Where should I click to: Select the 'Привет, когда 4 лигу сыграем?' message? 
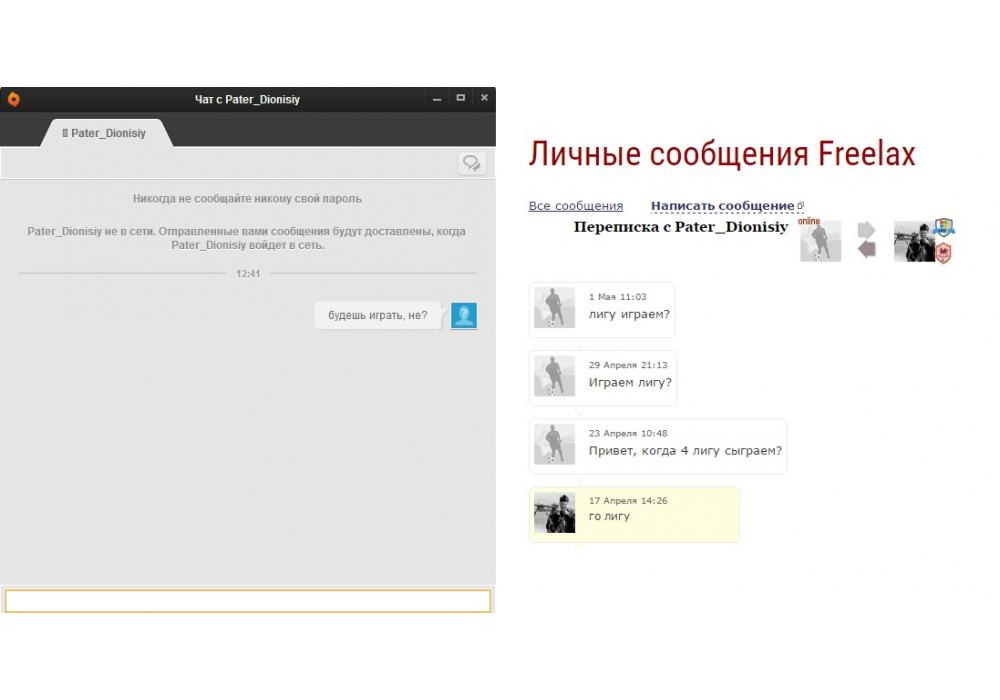tap(685, 451)
